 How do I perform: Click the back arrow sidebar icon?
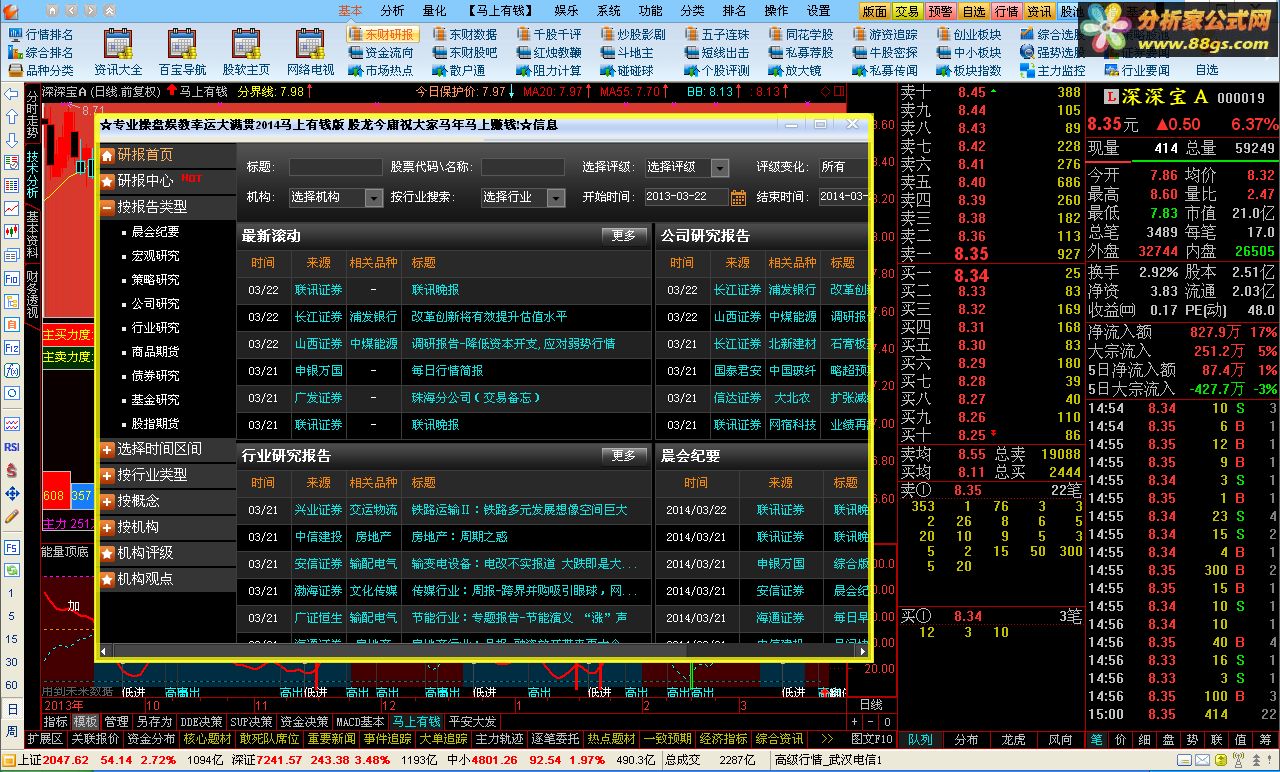(12, 94)
